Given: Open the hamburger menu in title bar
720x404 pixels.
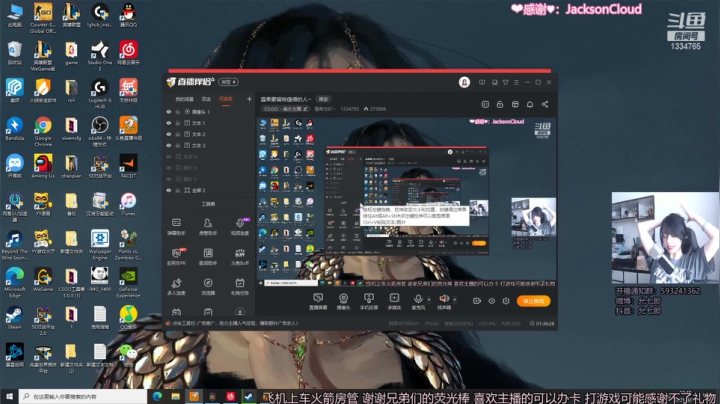Looking at the screenshot, I should point(516,82).
